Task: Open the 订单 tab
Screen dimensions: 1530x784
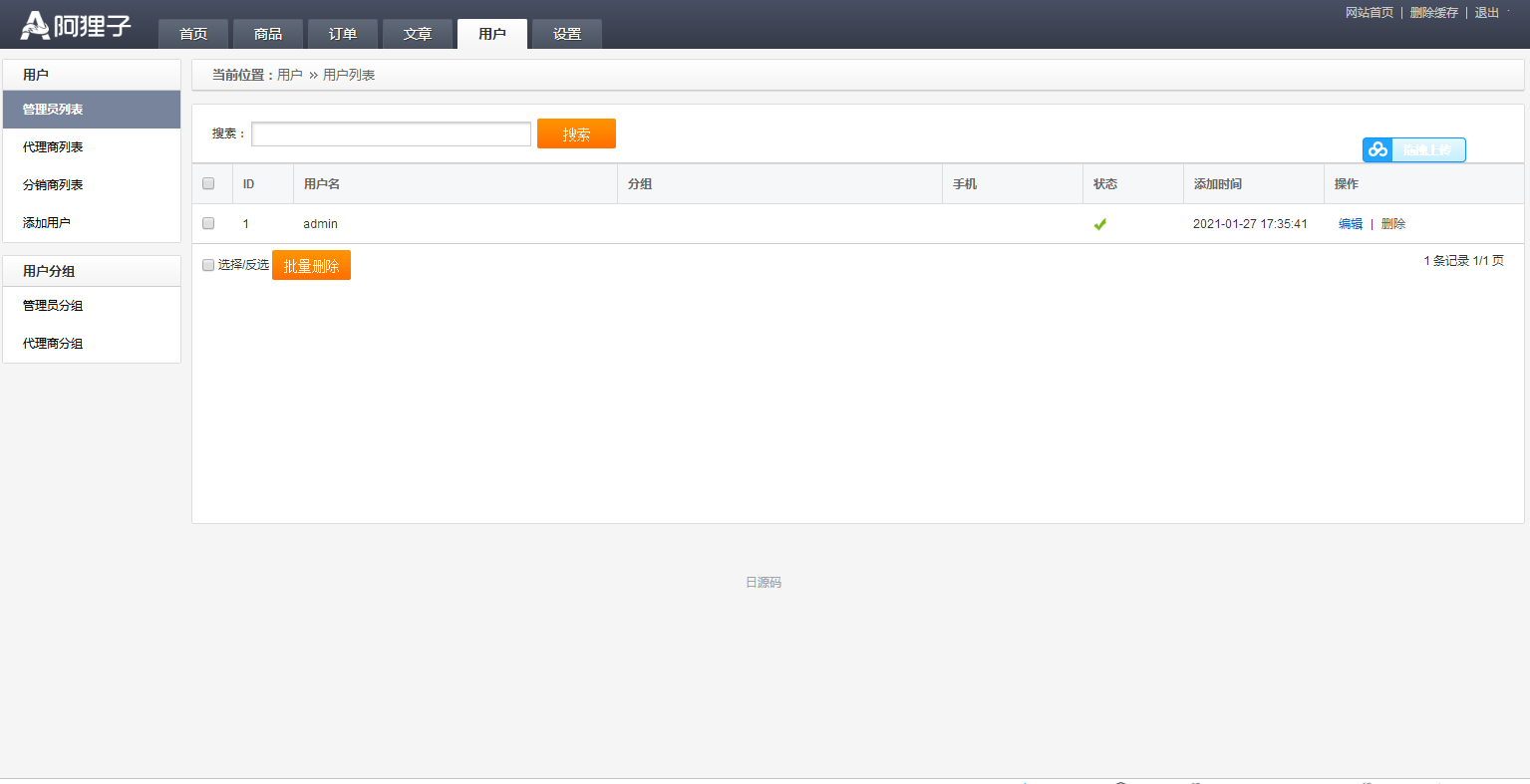Action: coord(342,33)
